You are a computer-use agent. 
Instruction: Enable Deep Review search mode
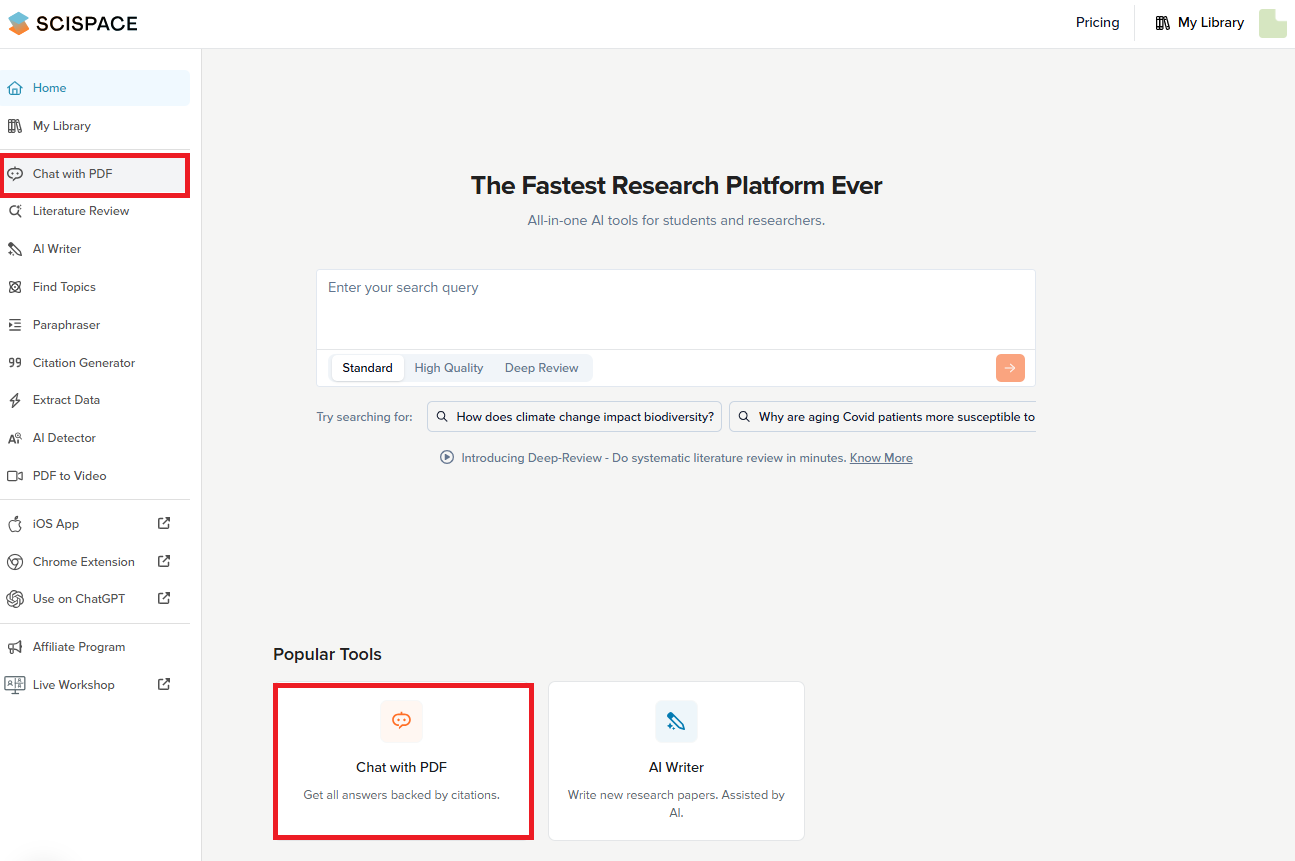541,368
